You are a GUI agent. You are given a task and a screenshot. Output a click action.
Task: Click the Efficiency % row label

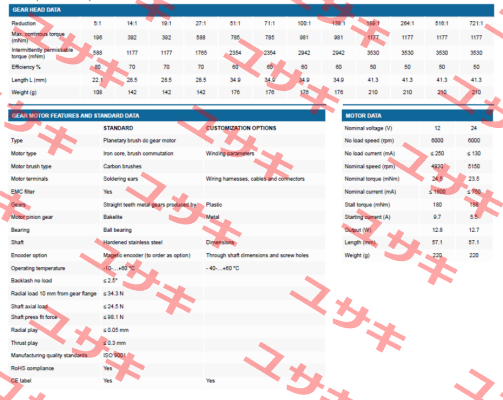[x=26, y=67]
